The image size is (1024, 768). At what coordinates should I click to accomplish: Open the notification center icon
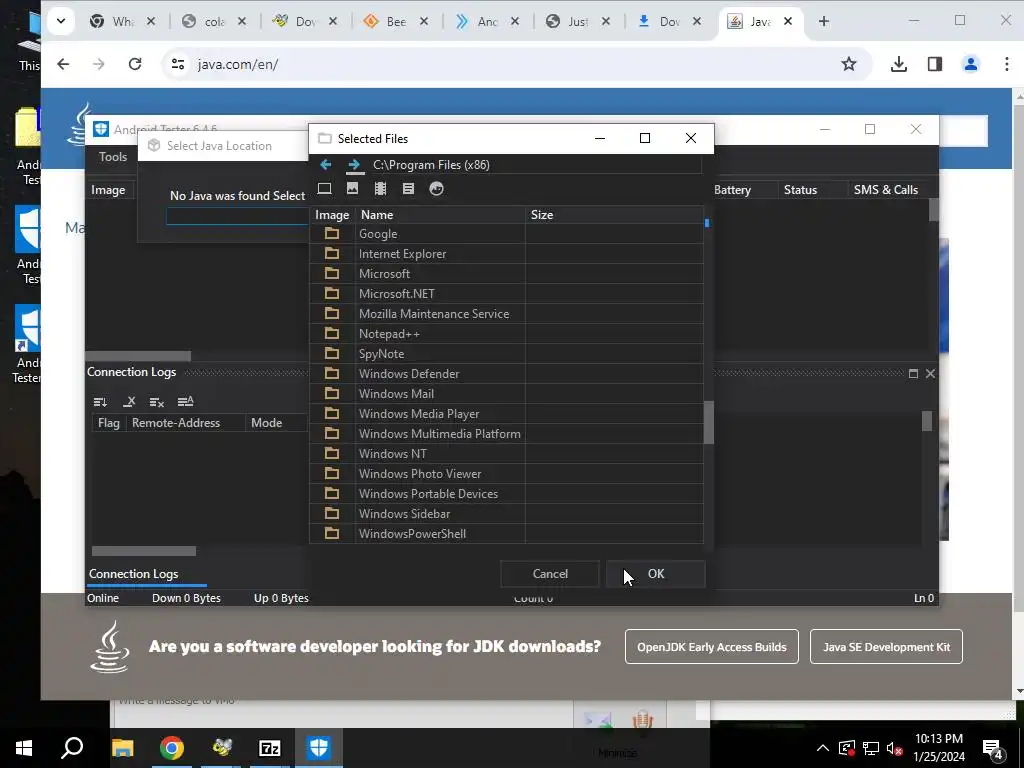[992, 749]
